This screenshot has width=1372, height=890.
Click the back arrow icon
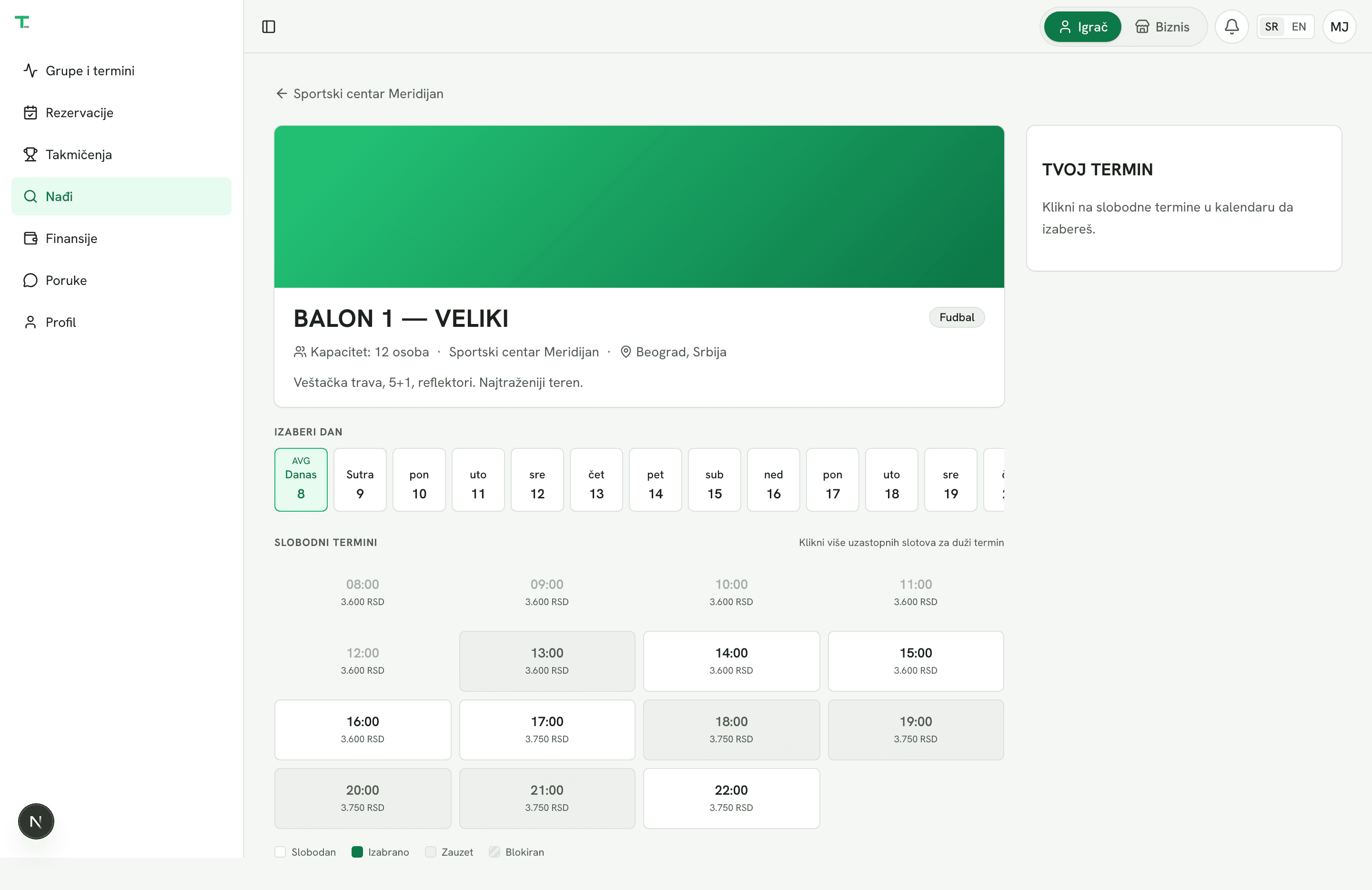[282, 93]
